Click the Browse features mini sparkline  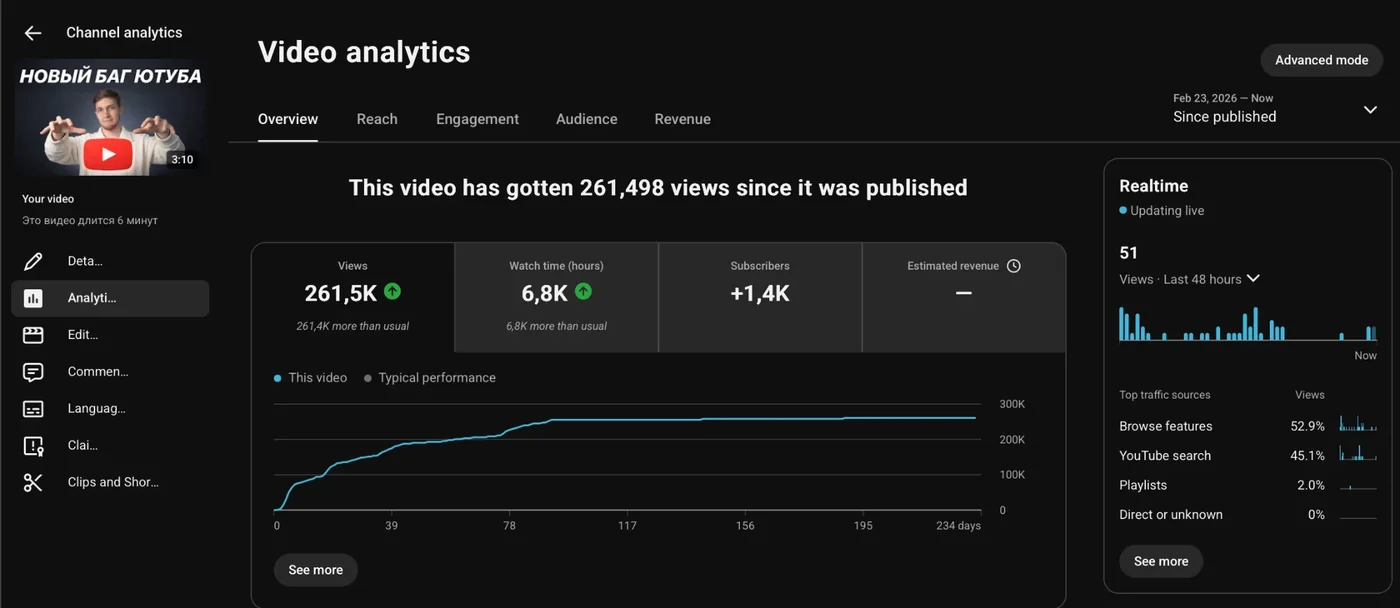[x=1358, y=425]
